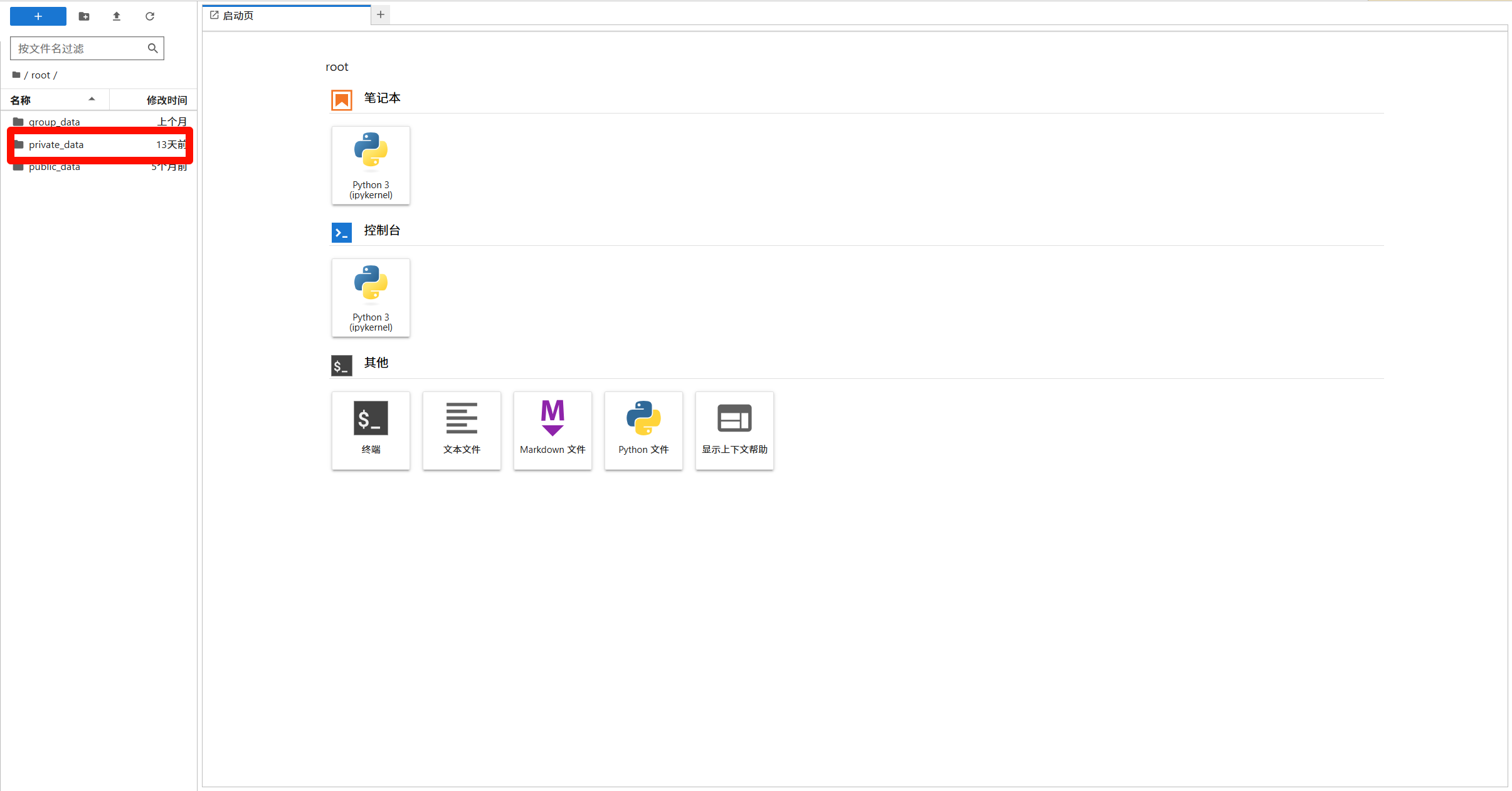Click the blue new launcher plus button
The height and width of the screenshot is (791, 1512).
[x=38, y=16]
